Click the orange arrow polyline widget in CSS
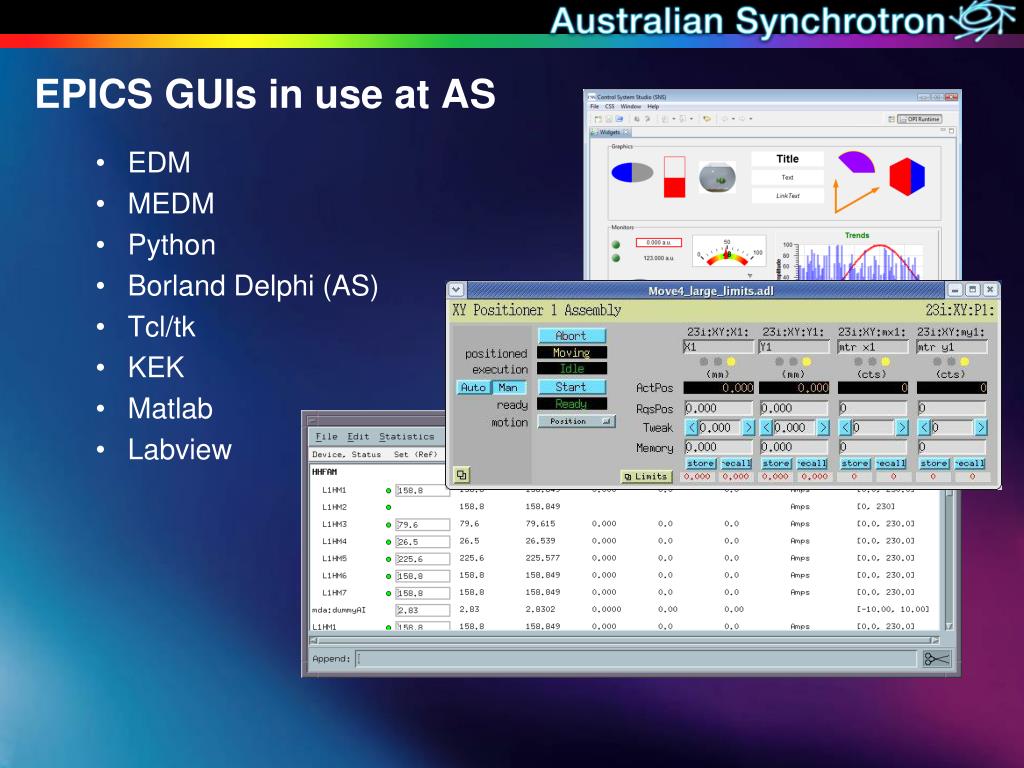The height and width of the screenshot is (768, 1024). (856, 197)
